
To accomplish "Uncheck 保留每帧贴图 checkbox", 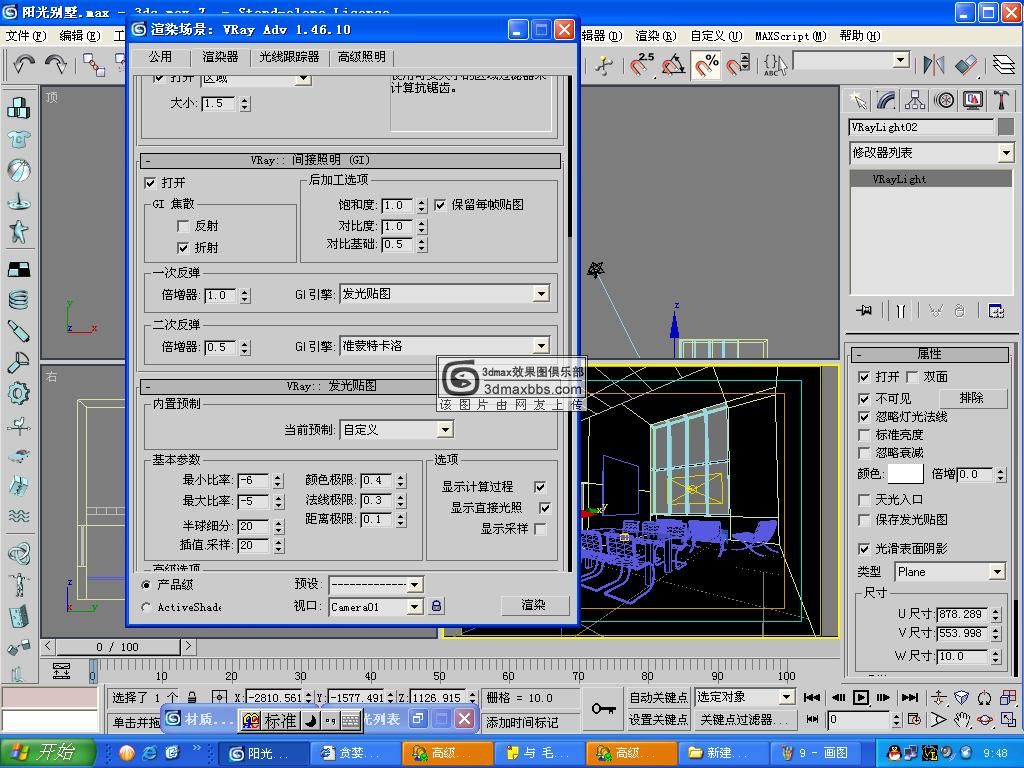I will tap(440, 205).
